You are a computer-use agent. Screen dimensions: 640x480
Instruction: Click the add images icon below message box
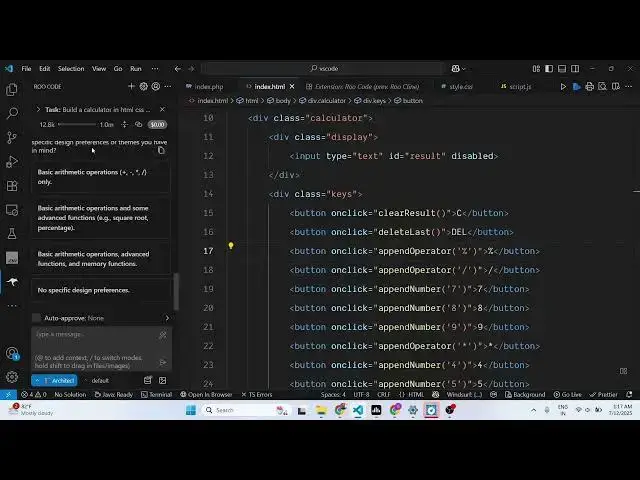[162, 380]
